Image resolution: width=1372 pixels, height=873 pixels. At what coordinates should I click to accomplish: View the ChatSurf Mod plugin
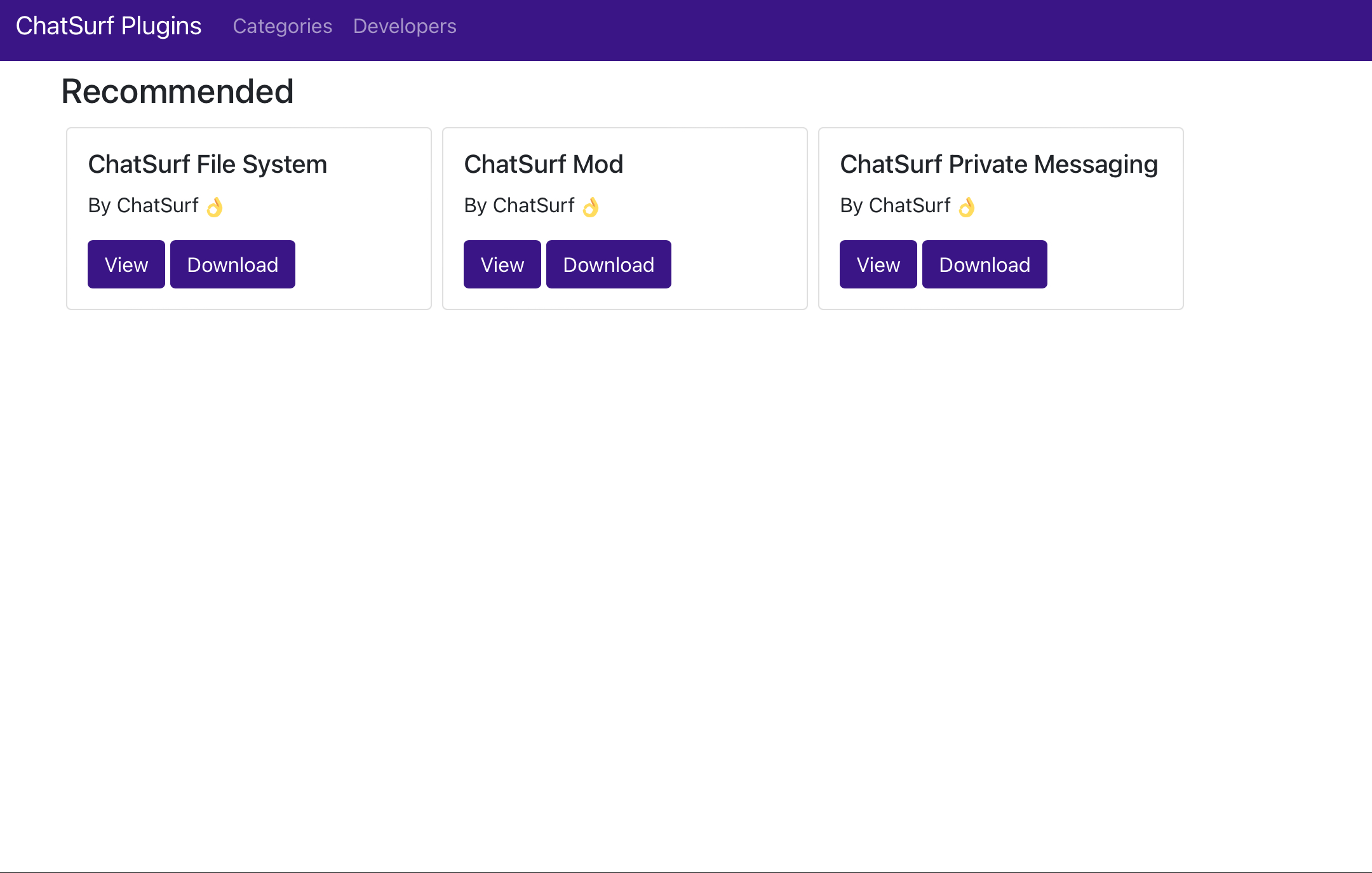click(x=502, y=264)
